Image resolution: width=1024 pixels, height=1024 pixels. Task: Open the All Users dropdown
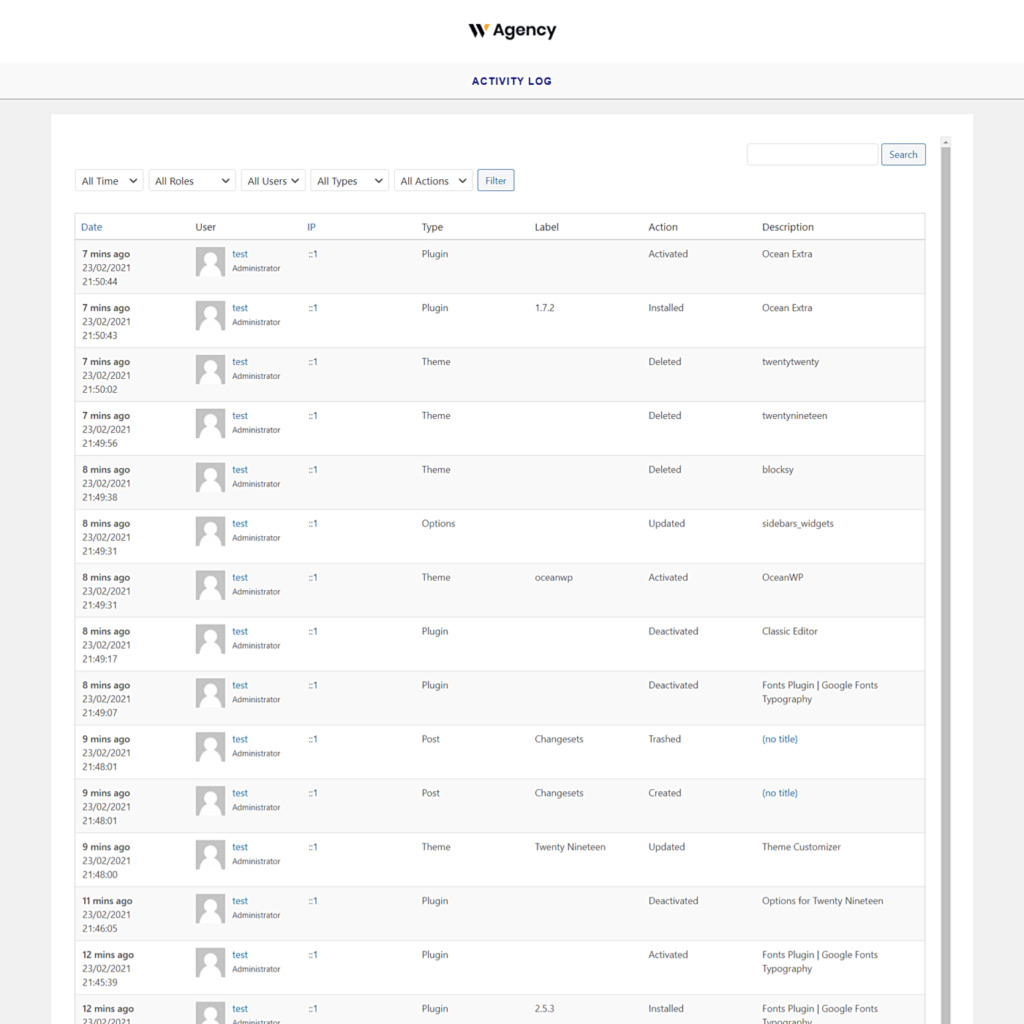(x=272, y=180)
